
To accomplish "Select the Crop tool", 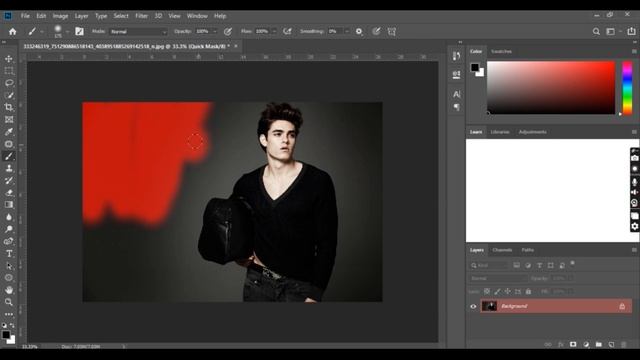I will coord(9,107).
